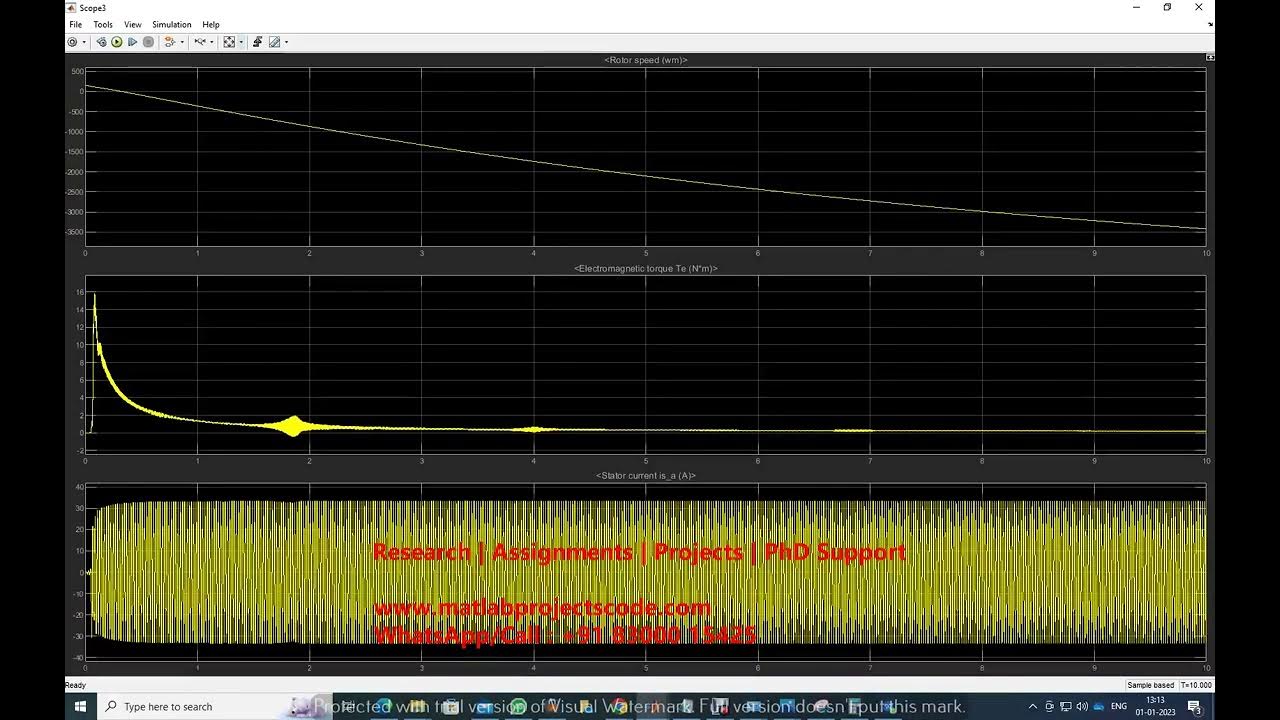Click network icon in system tray
The height and width of the screenshot is (720, 1280).
pyautogui.click(x=1066, y=706)
